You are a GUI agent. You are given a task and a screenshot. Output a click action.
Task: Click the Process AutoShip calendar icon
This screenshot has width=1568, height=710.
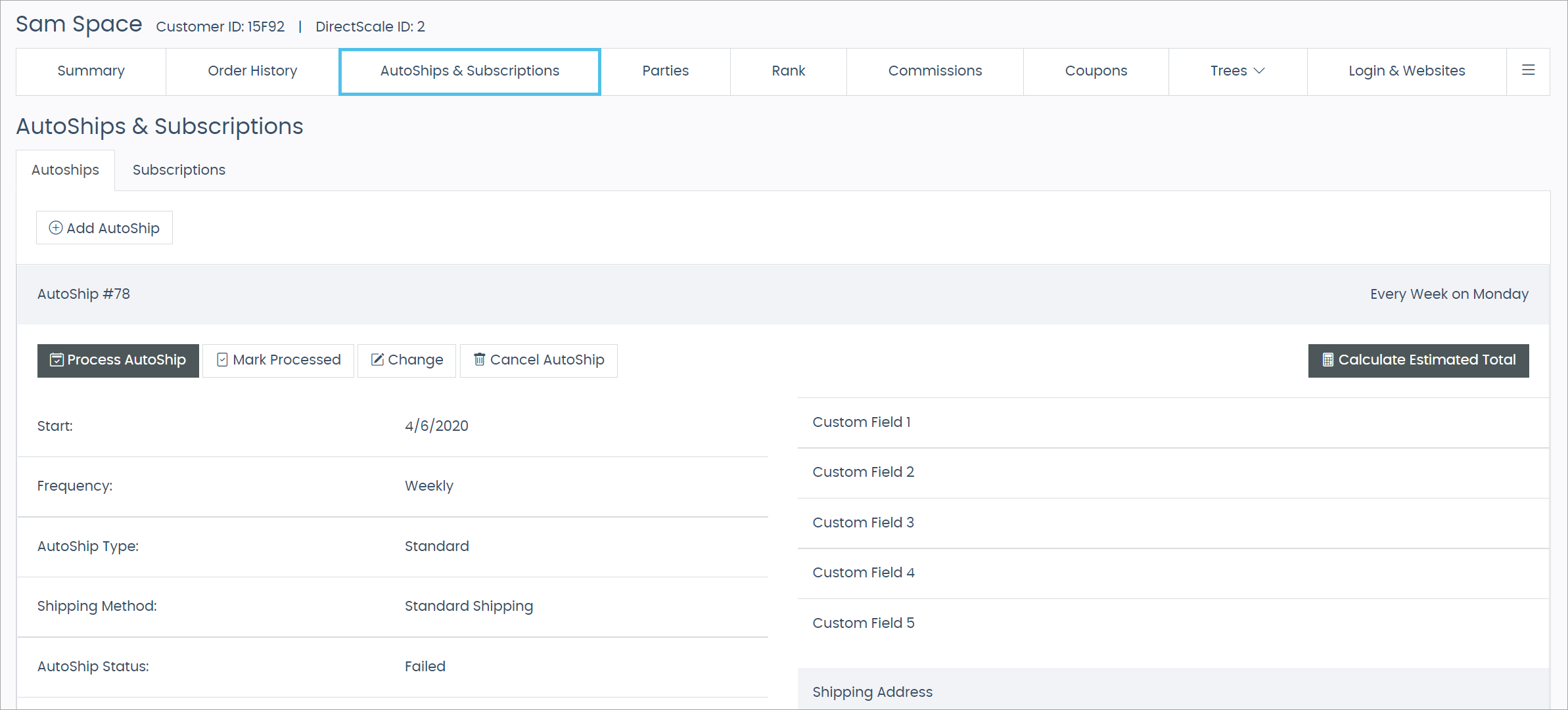pos(57,360)
